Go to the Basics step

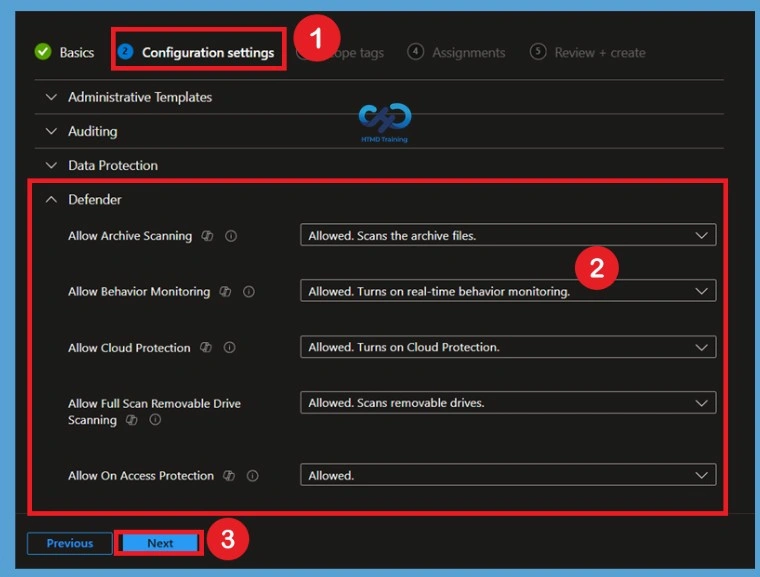(x=64, y=52)
